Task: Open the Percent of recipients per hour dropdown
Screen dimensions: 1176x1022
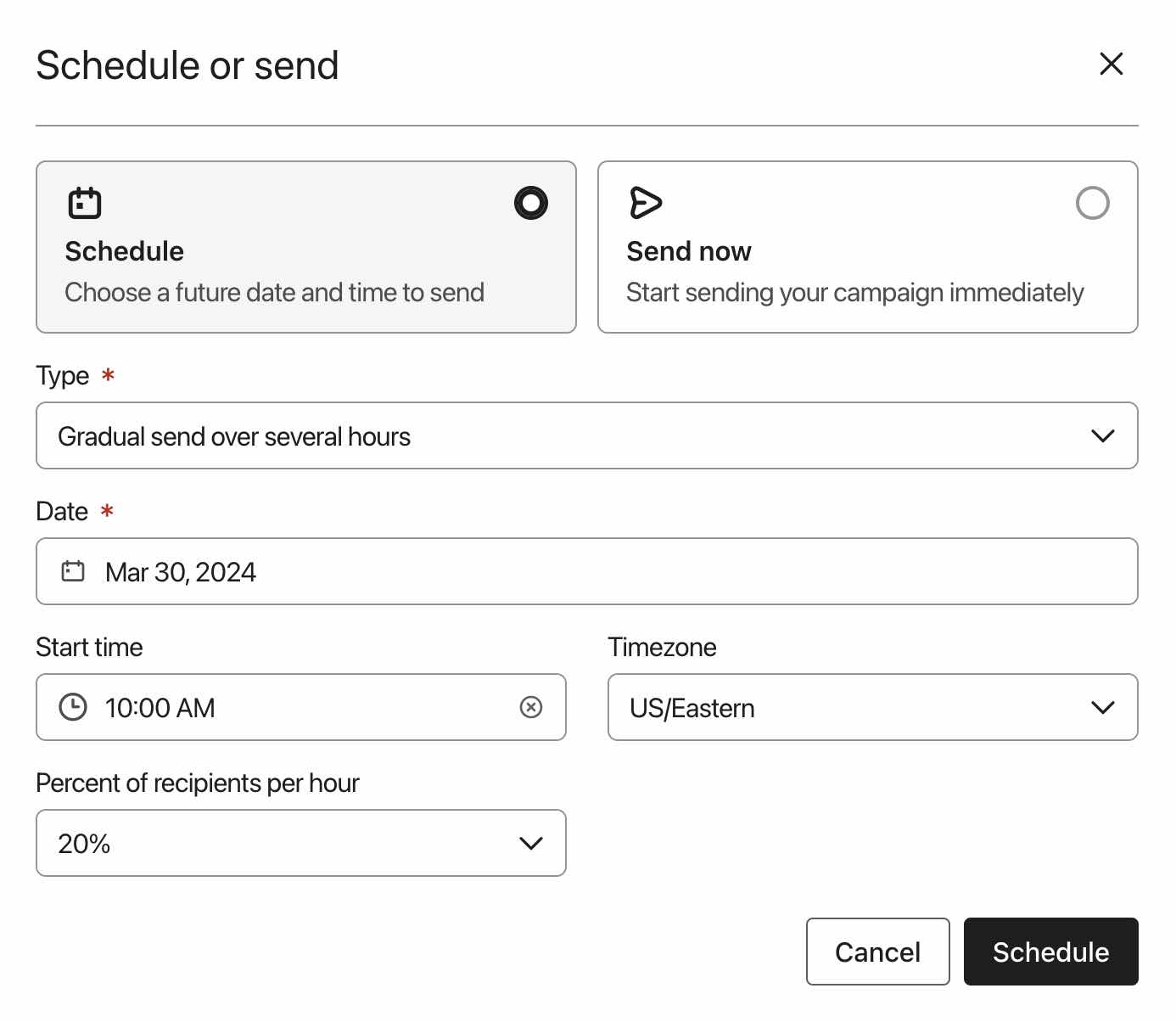Action: [300, 842]
